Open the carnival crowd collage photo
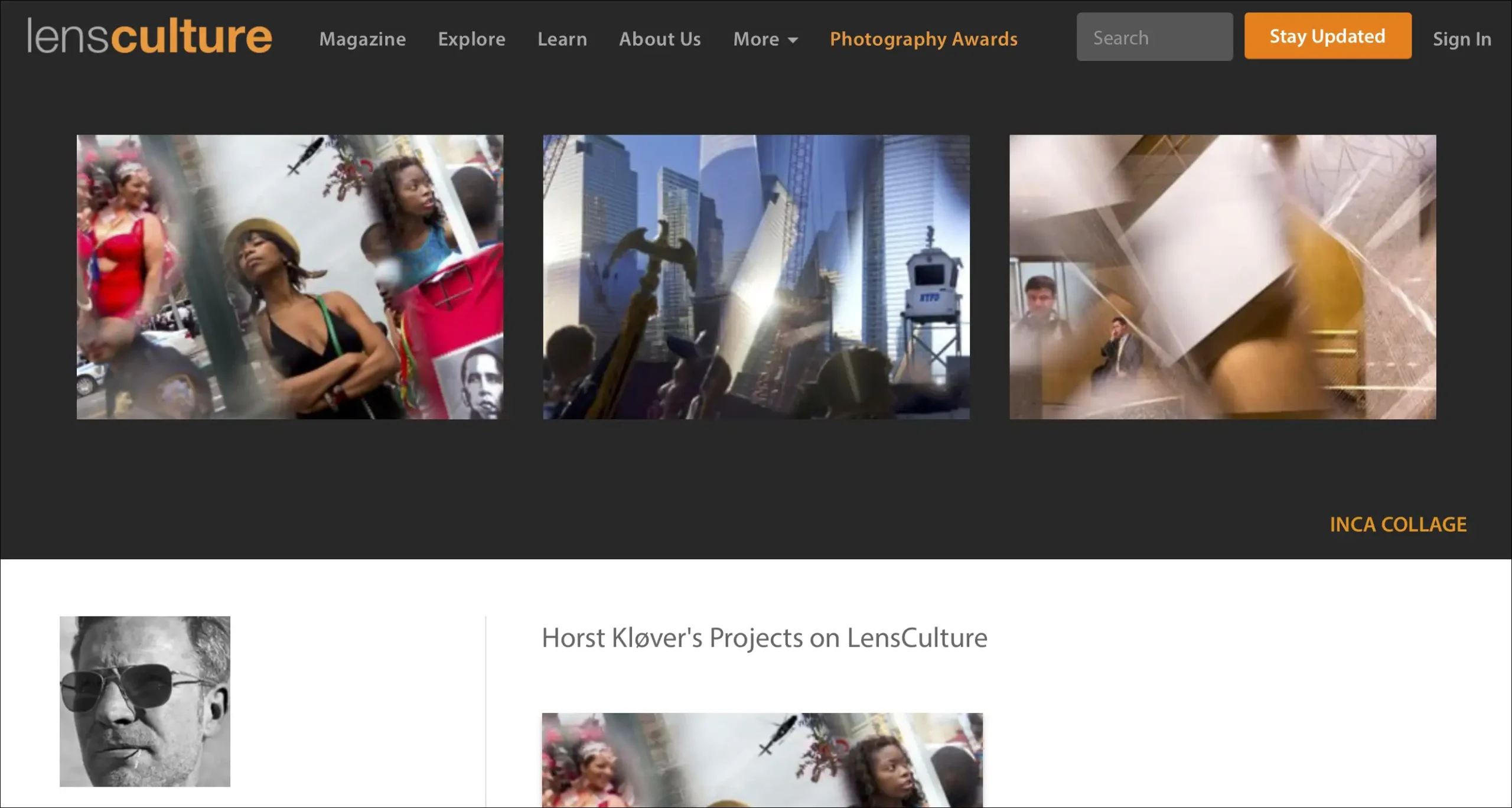This screenshot has width=1512, height=808. point(289,276)
